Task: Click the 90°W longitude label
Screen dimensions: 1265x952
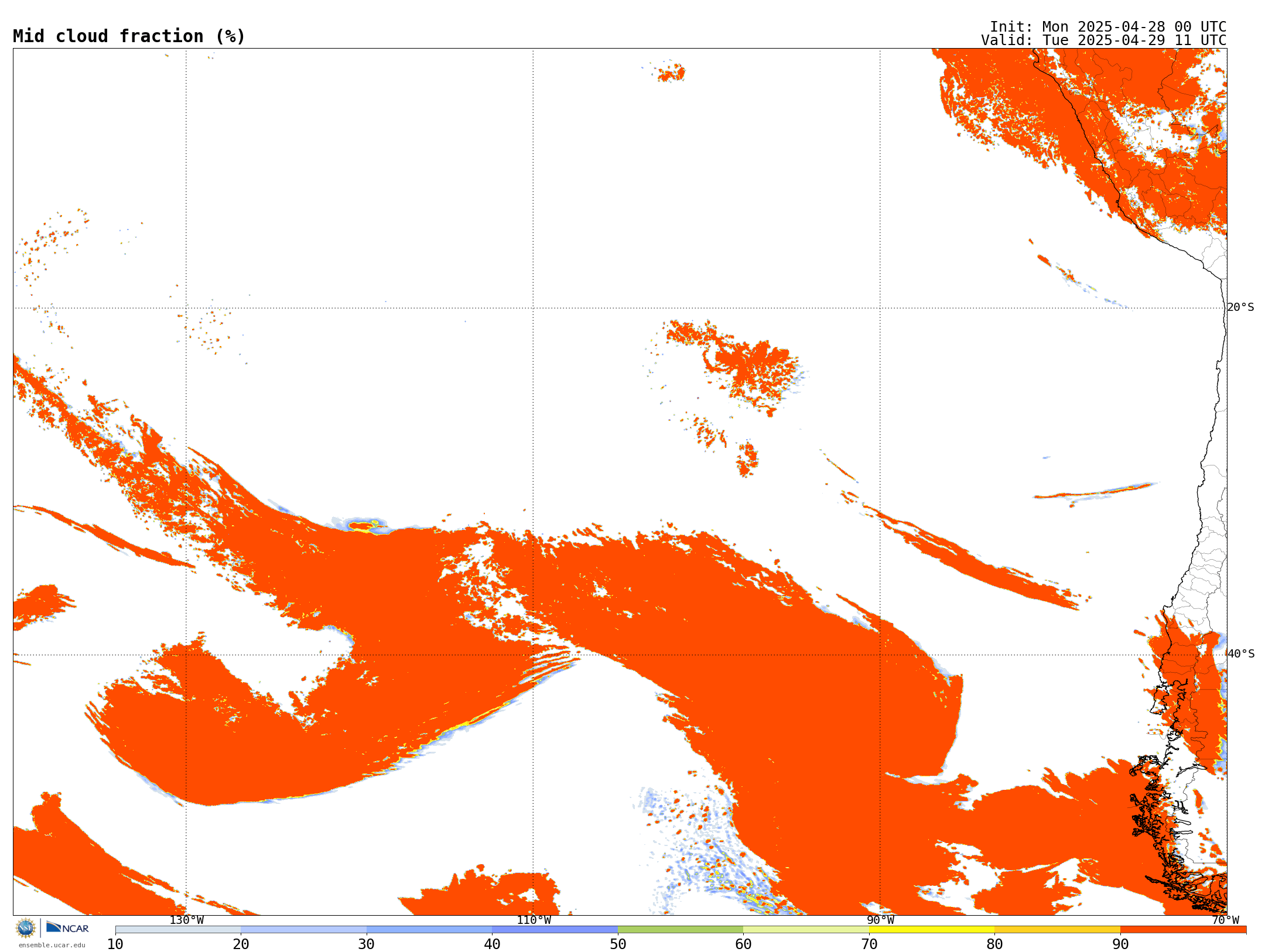Action: [x=880, y=920]
